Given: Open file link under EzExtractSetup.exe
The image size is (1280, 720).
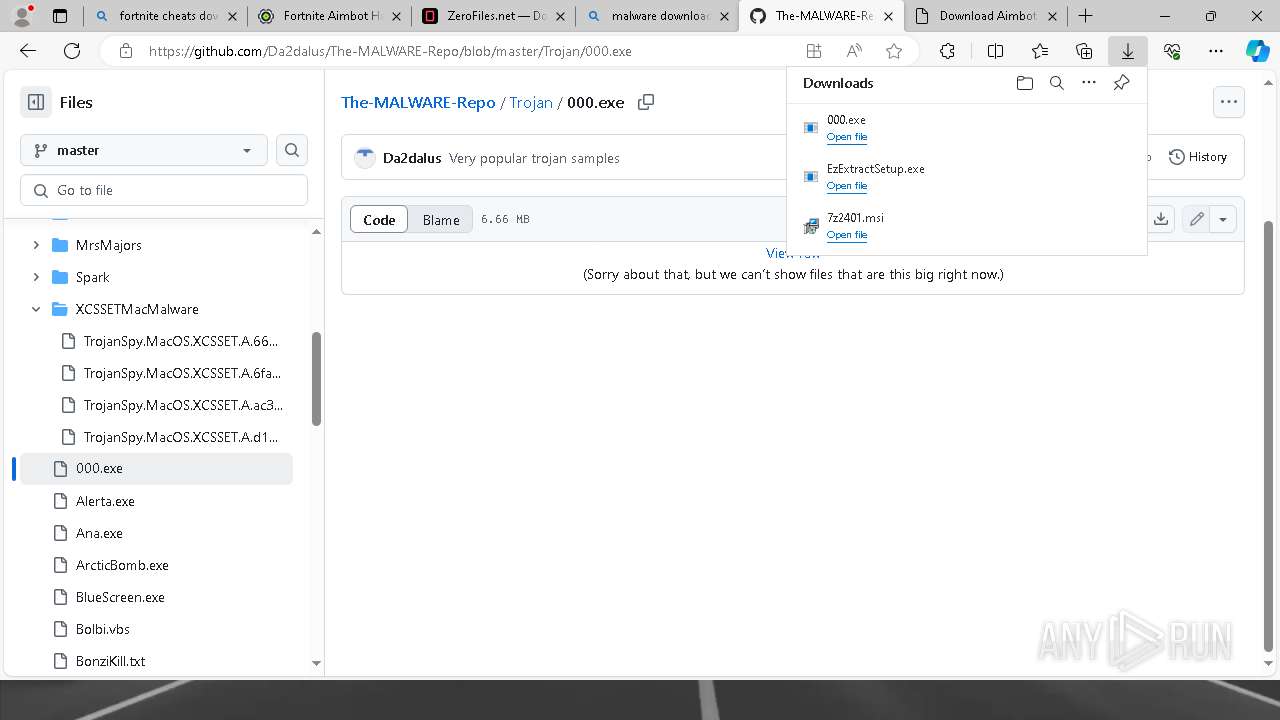Looking at the screenshot, I should pos(847,186).
